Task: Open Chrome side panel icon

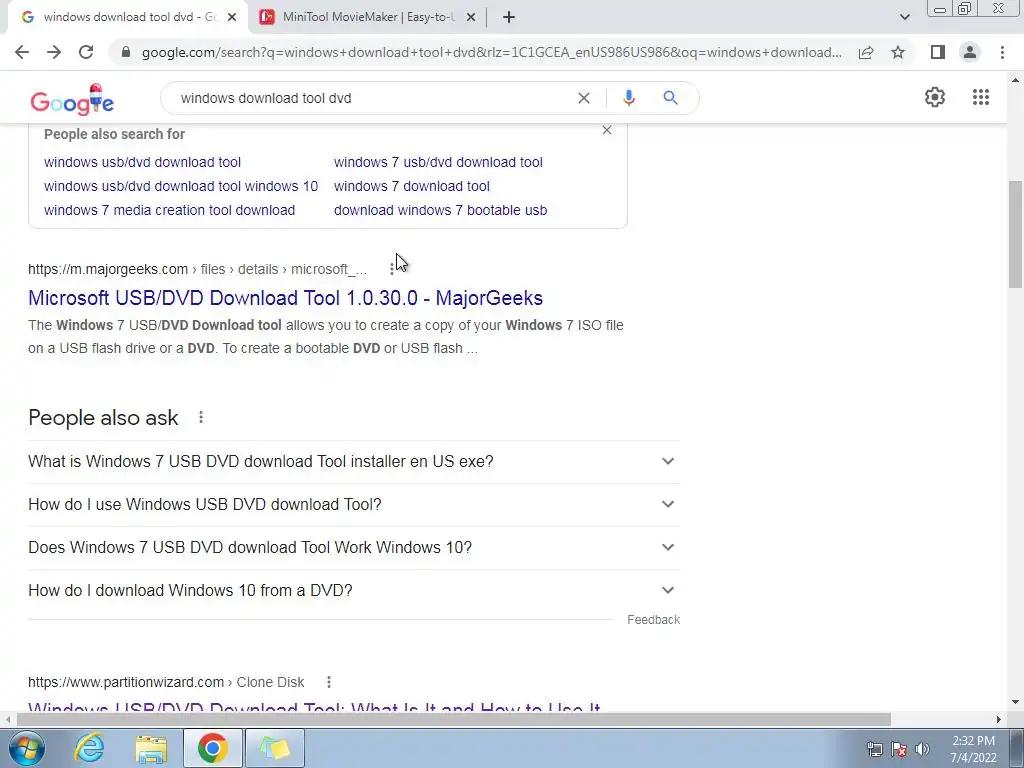Action: 938,52
